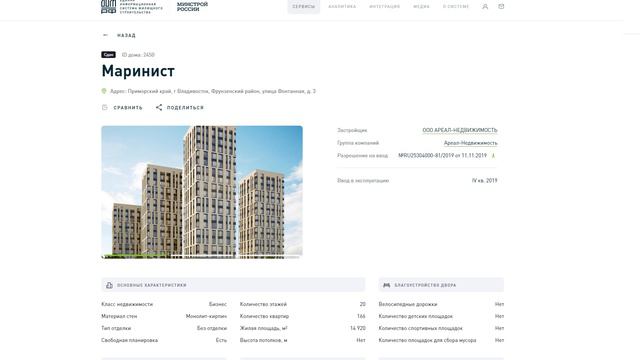
Task: Click the Жилая площадь value 14 920
Action: coord(358,328)
